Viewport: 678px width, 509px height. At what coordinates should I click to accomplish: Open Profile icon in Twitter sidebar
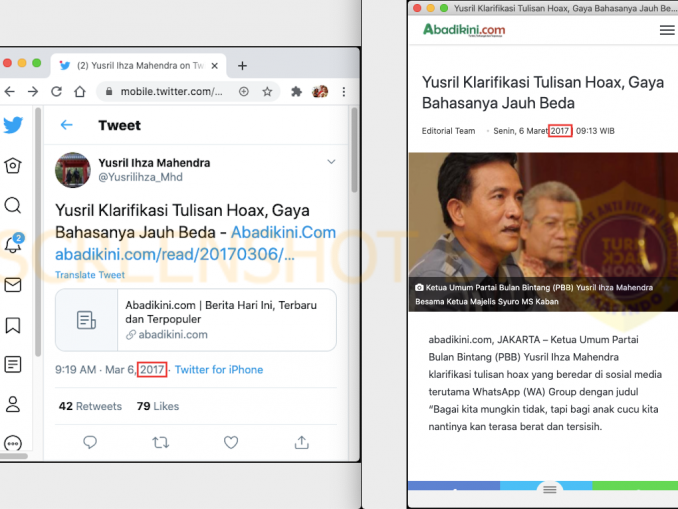click(x=13, y=404)
